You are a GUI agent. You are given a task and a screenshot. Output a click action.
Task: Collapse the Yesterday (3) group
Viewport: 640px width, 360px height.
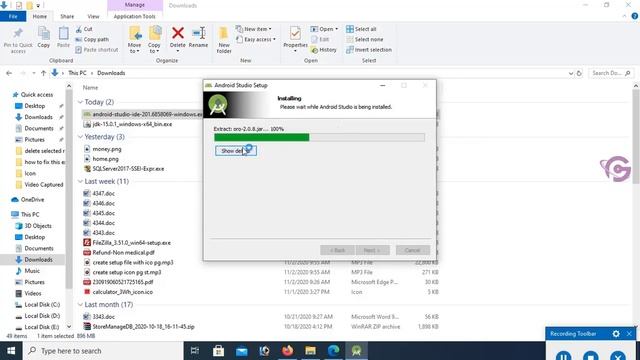coord(80,137)
